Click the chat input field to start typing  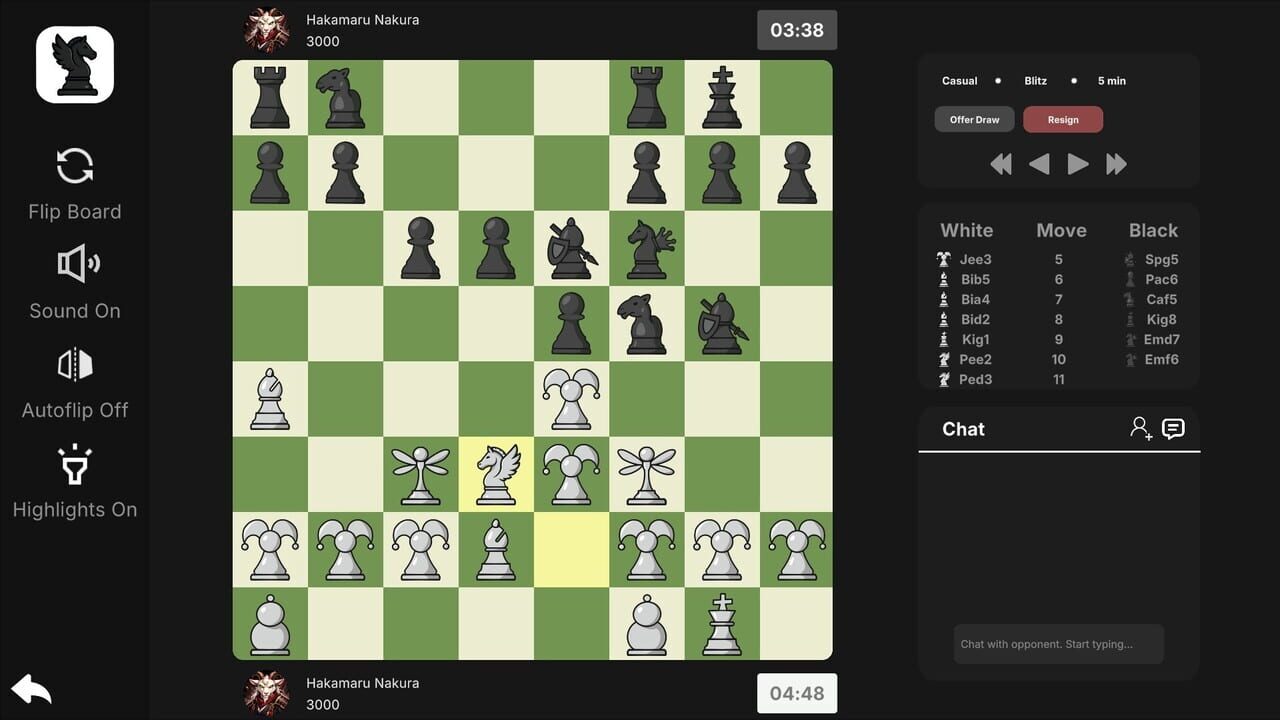[1058, 644]
